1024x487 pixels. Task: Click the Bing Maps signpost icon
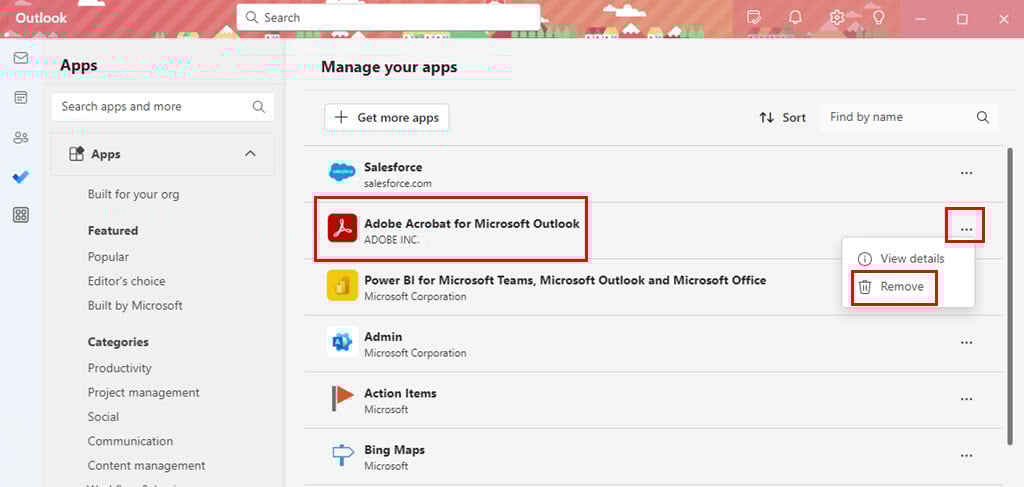click(x=342, y=455)
